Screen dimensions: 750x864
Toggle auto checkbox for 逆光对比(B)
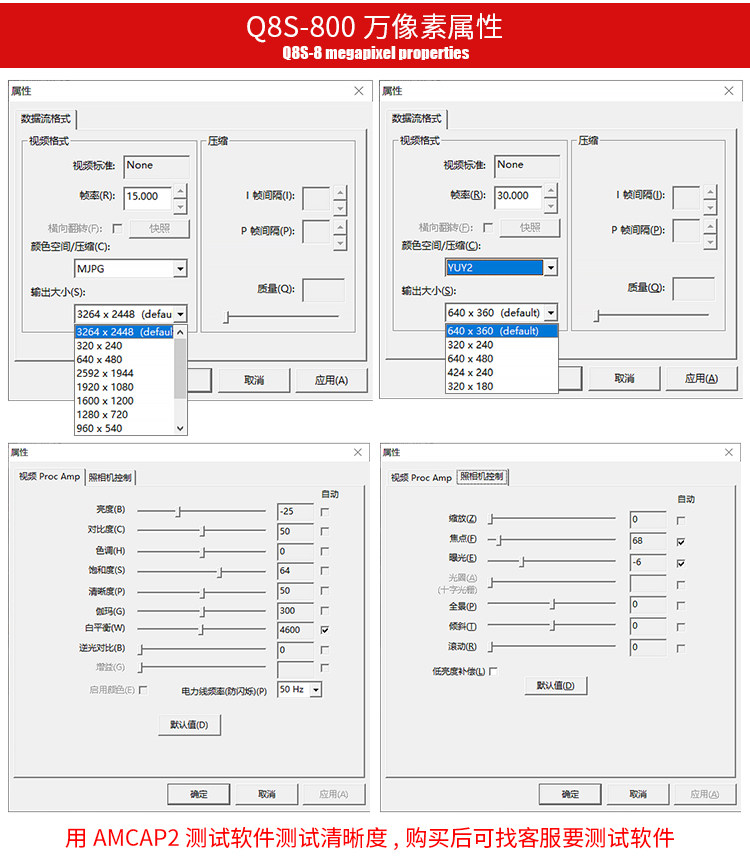pyautogui.click(x=325, y=650)
